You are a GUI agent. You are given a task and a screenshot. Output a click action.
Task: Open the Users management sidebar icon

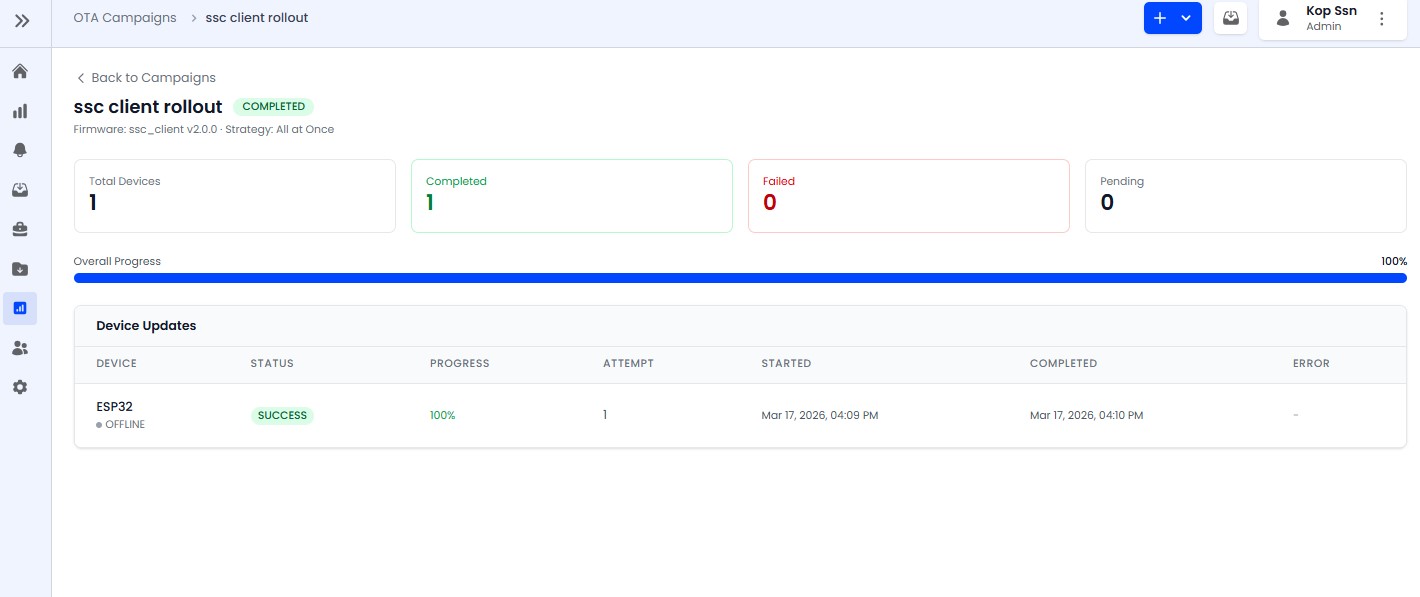point(20,347)
